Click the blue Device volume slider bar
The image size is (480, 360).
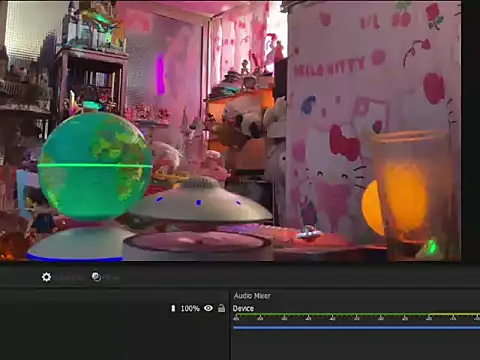point(356,328)
